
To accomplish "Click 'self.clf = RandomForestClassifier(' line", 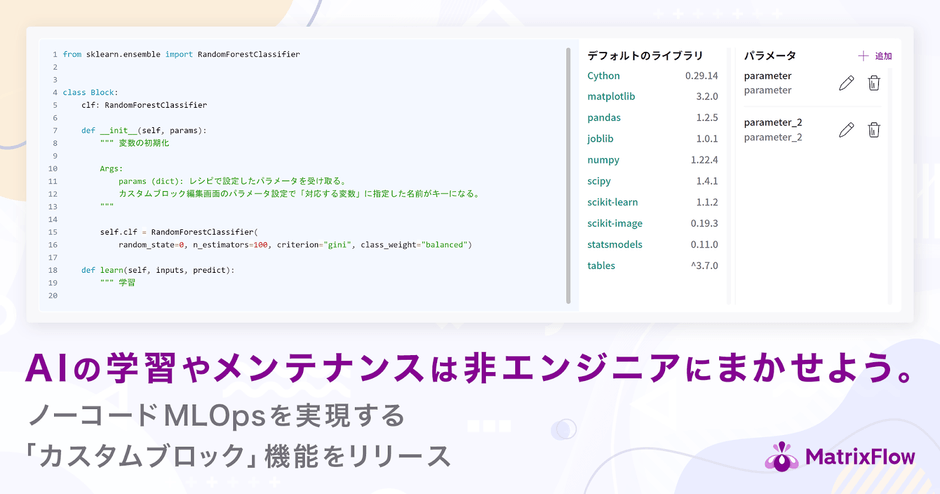I will click(x=179, y=232).
